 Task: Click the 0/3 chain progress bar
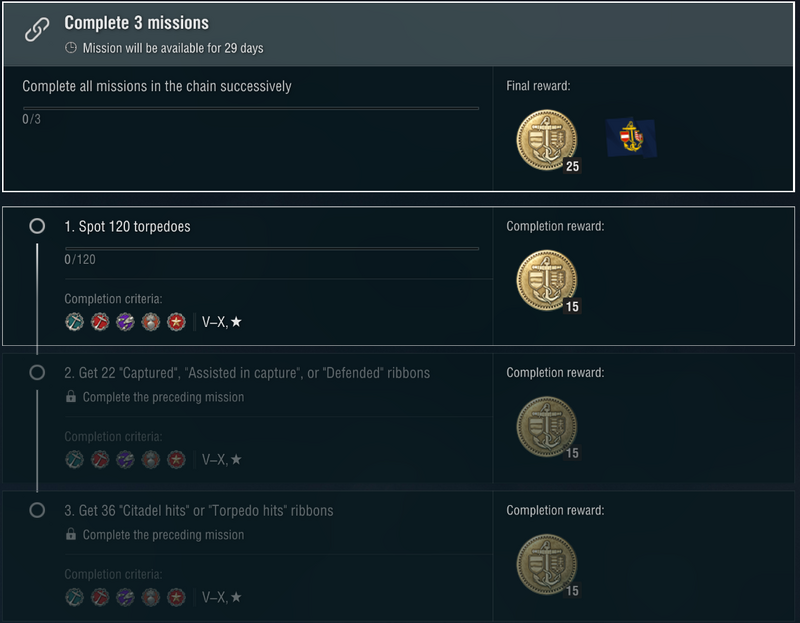[x=250, y=108]
